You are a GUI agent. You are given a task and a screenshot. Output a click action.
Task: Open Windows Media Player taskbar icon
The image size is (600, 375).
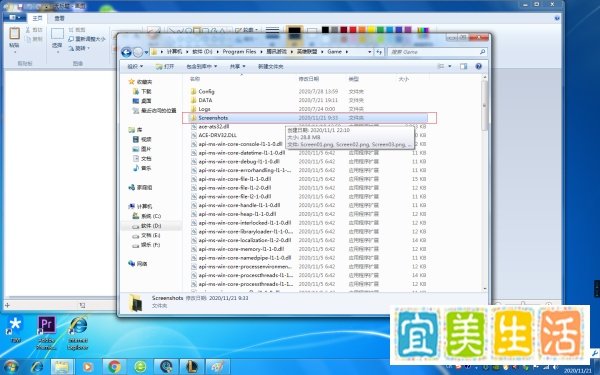coord(88,367)
